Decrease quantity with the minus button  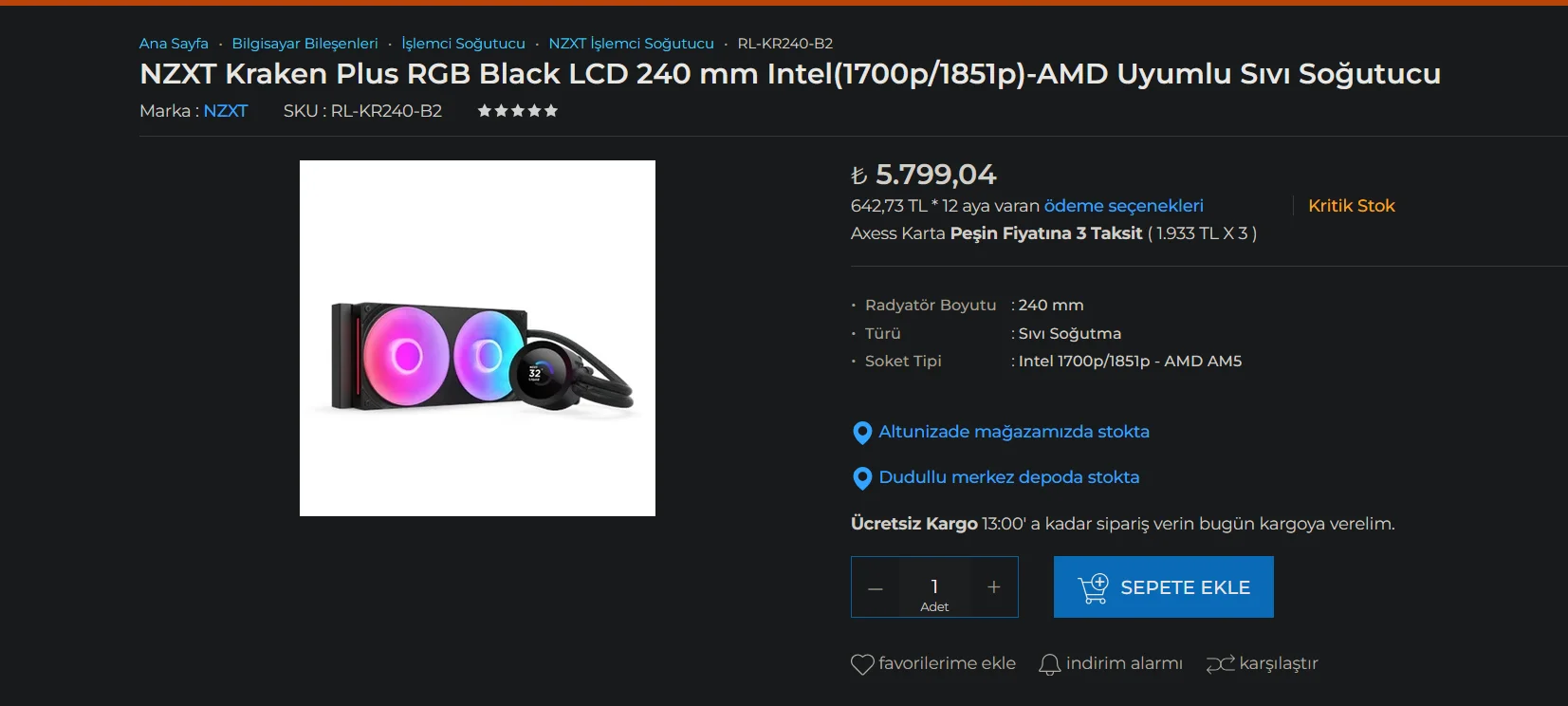click(875, 587)
